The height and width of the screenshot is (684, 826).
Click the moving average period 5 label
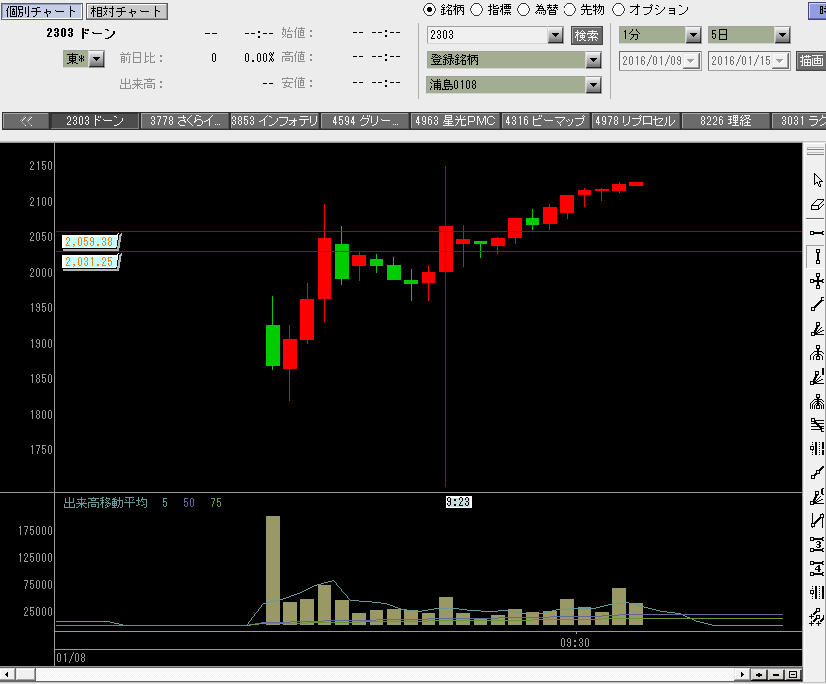[x=165, y=503]
